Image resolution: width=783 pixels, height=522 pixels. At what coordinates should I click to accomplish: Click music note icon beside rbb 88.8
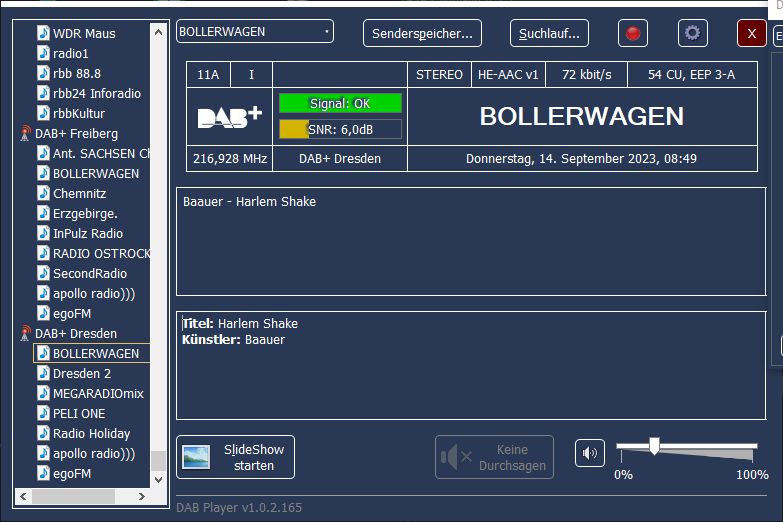point(43,73)
